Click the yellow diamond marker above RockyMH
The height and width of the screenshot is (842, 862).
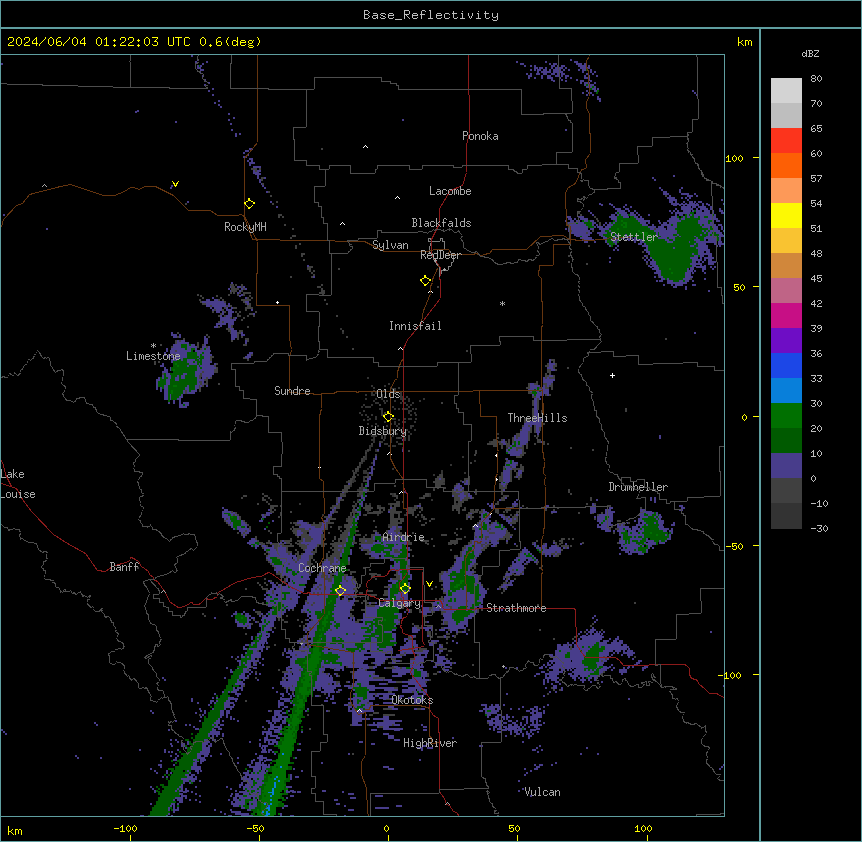(249, 204)
